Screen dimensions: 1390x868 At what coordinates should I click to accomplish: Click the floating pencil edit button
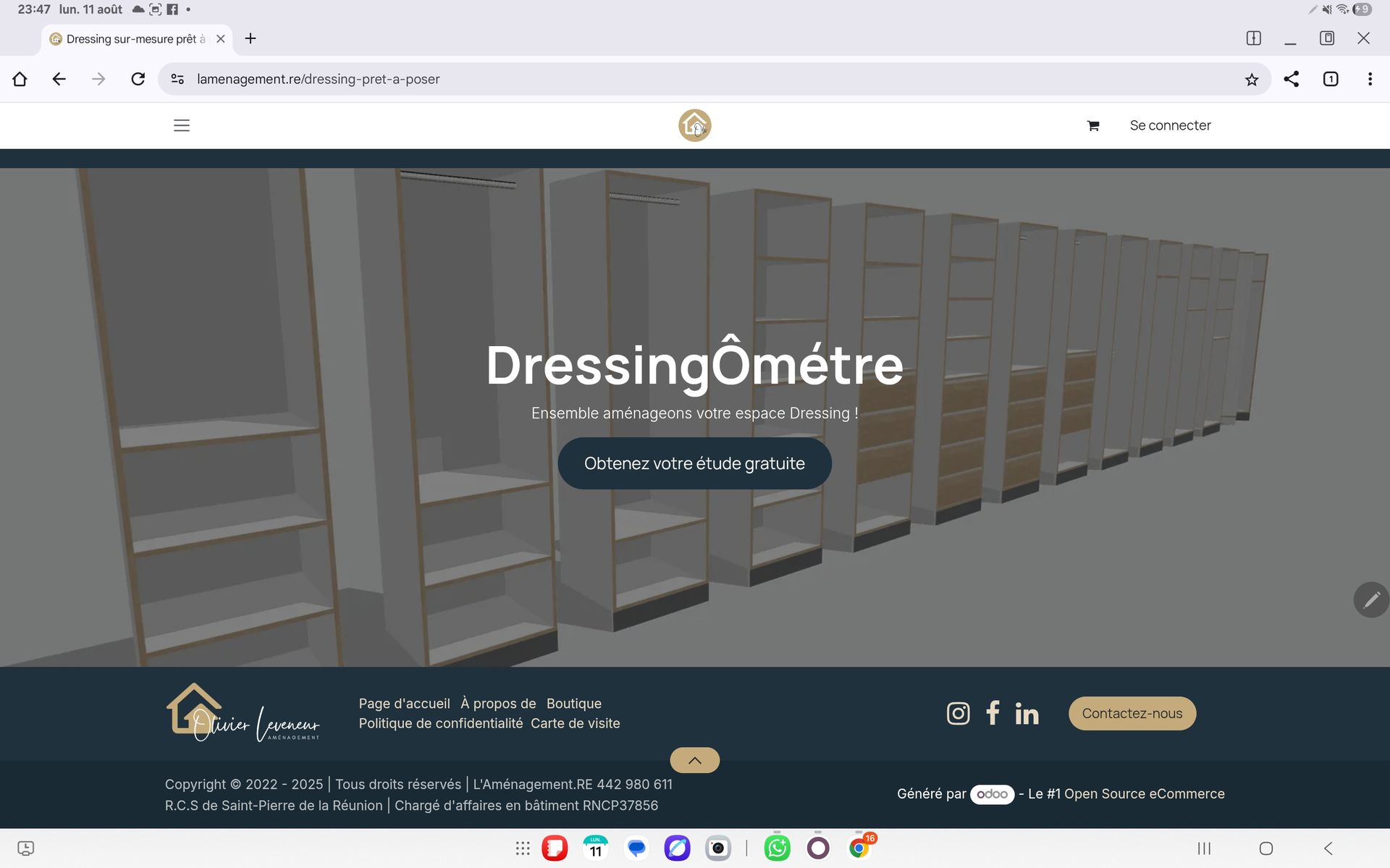tap(1371, 599)
